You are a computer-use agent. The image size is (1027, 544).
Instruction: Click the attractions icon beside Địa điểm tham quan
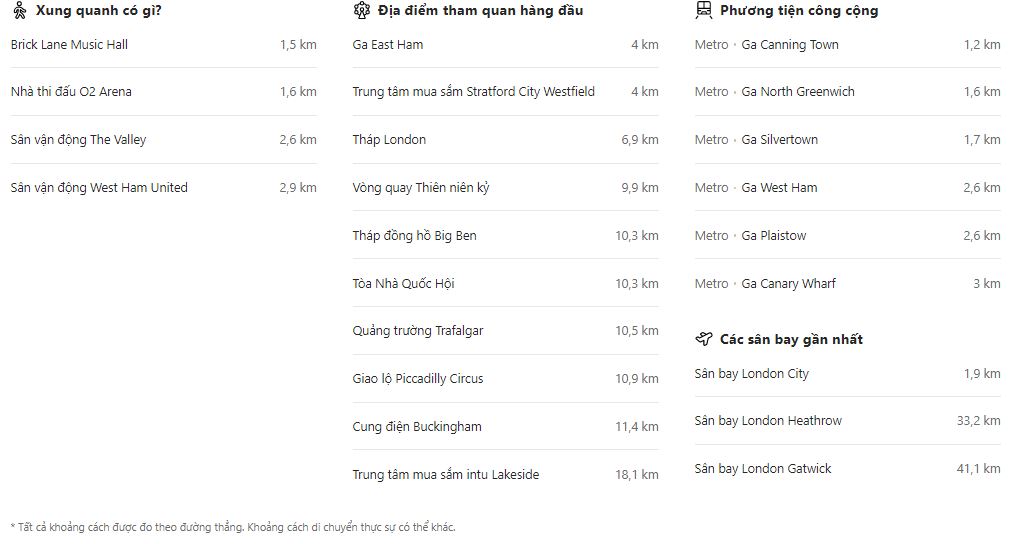(x=362, y=10)
